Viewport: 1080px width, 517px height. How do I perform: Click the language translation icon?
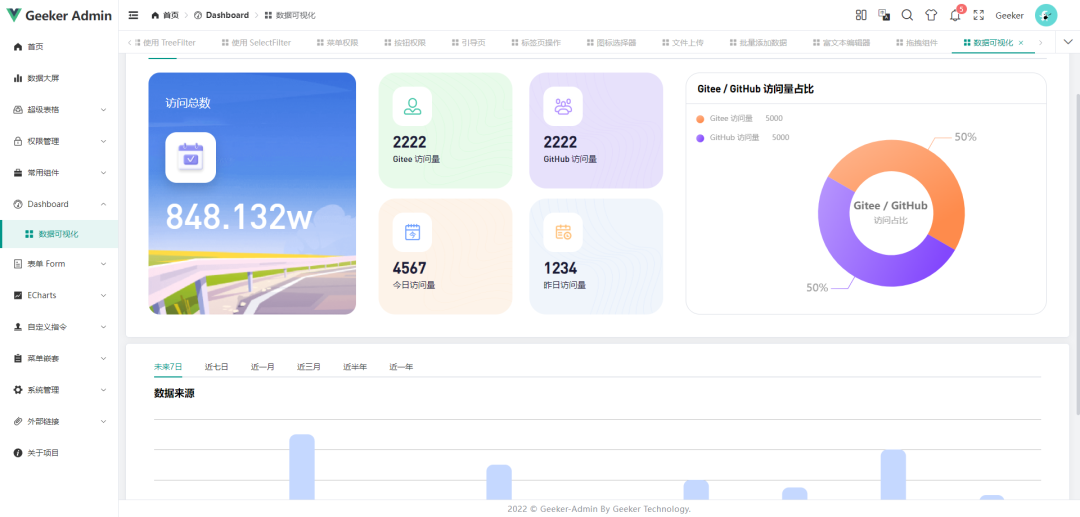pos(884,15)
